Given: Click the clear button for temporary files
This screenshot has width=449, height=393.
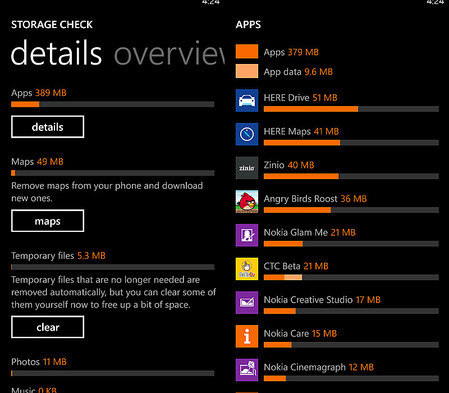Looking at the screenshot, I should tap(47, 327).
